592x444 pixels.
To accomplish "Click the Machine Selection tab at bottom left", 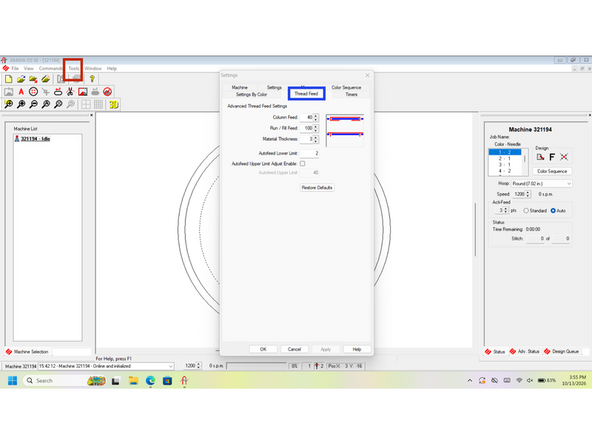I will 28,352.
